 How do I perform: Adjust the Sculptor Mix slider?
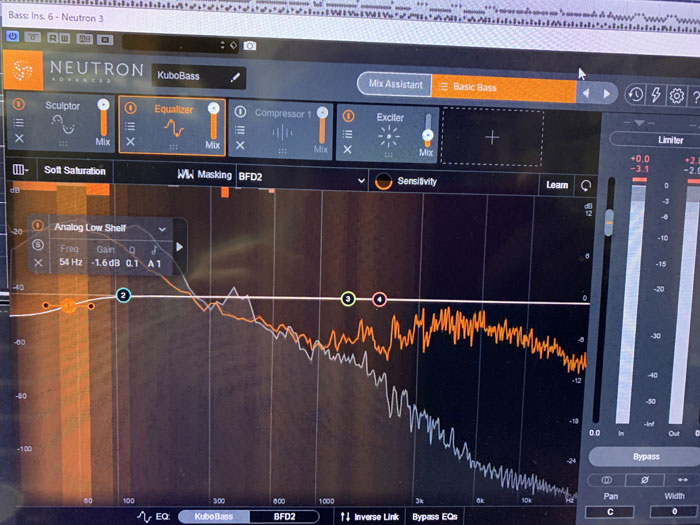point(103,117)
